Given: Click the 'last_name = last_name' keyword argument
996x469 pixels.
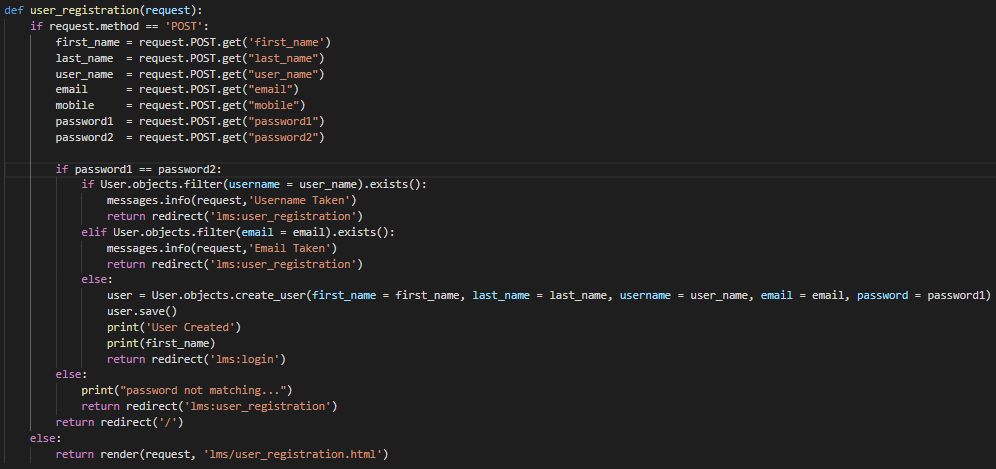Looking at the screenshot, I should pos(539,296).
